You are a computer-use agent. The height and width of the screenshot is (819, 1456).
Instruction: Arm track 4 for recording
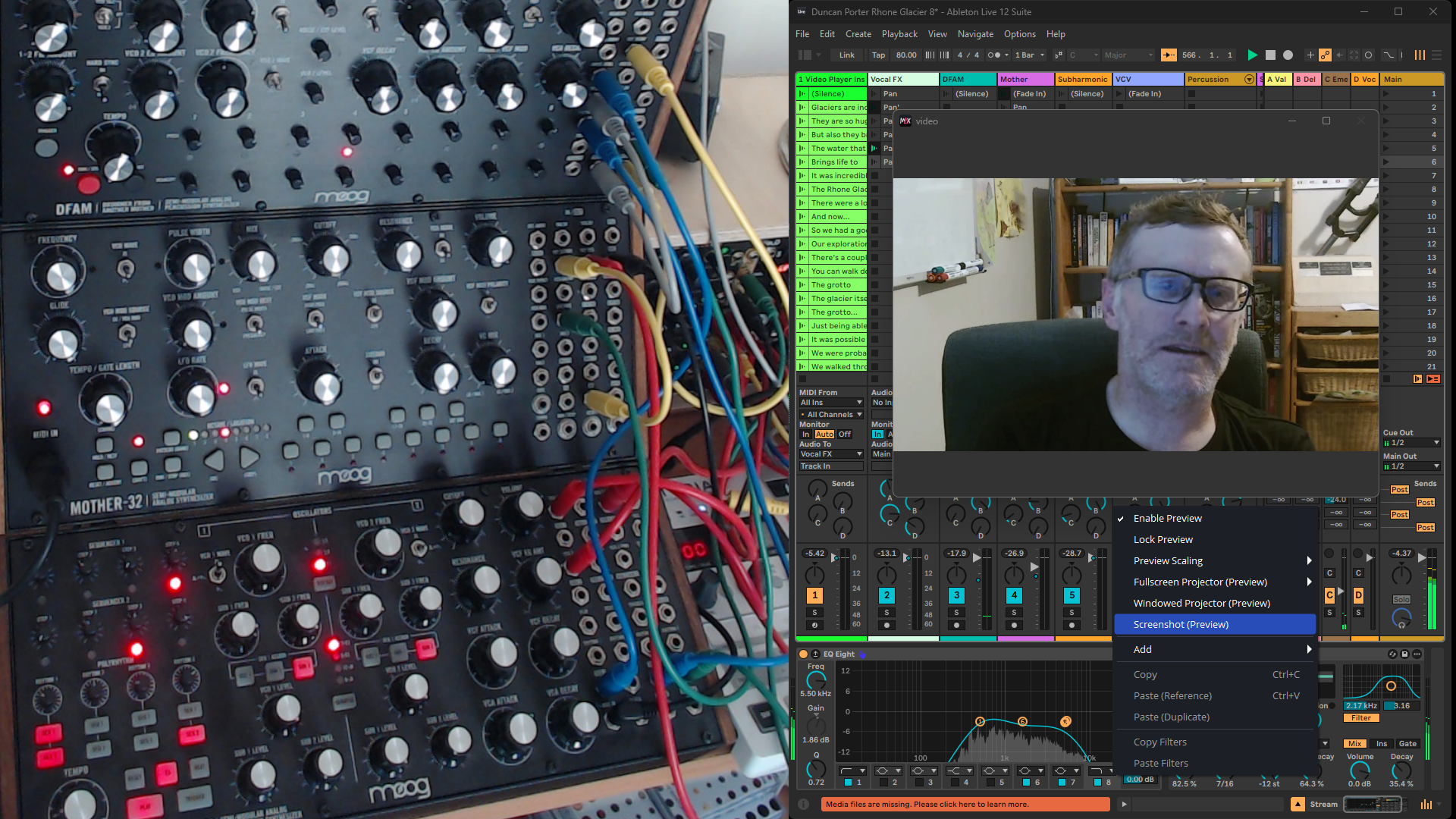[1014, 626]
